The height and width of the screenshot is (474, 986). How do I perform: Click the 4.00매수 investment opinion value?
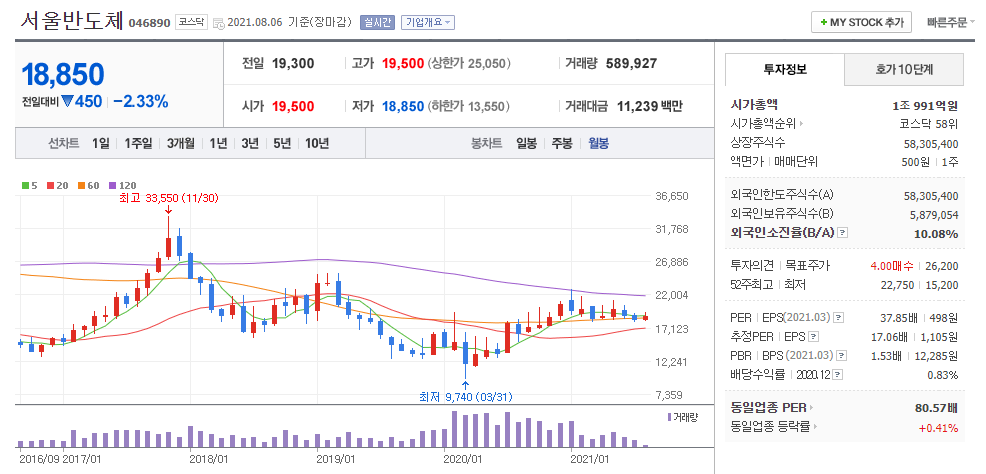pos(893,267)
